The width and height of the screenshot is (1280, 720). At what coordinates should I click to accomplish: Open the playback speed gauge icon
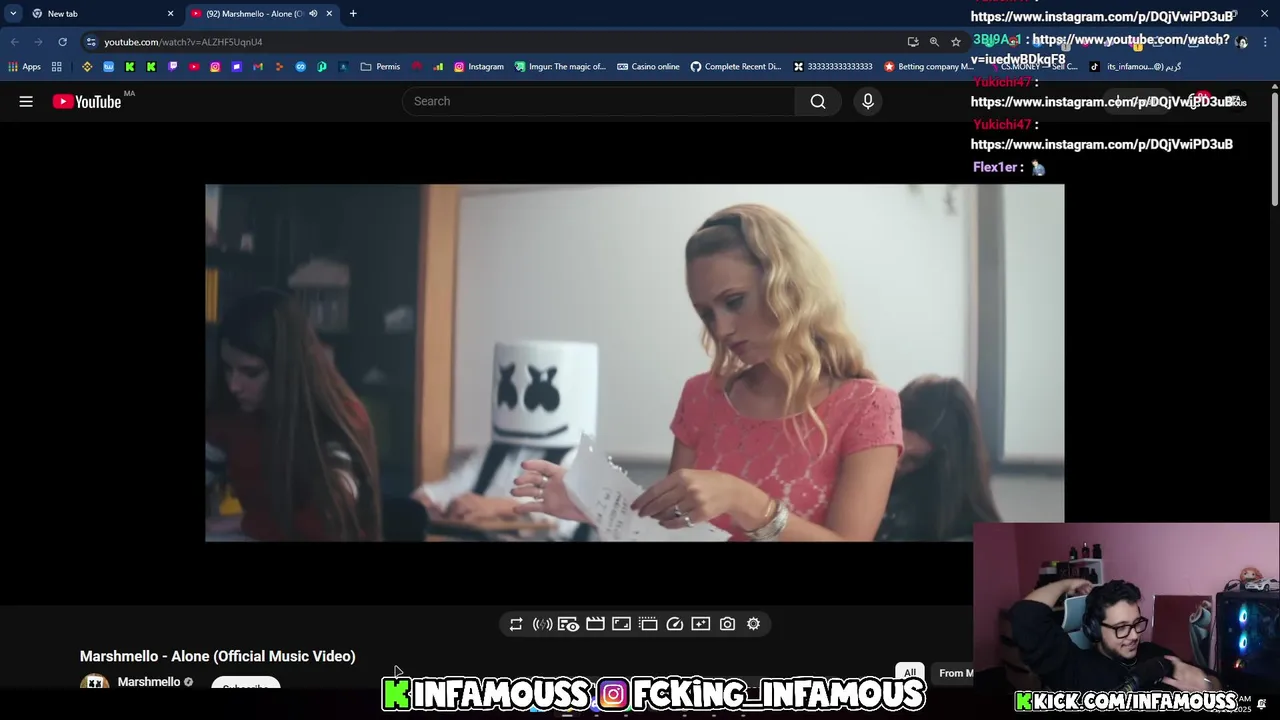pos(675,624)
